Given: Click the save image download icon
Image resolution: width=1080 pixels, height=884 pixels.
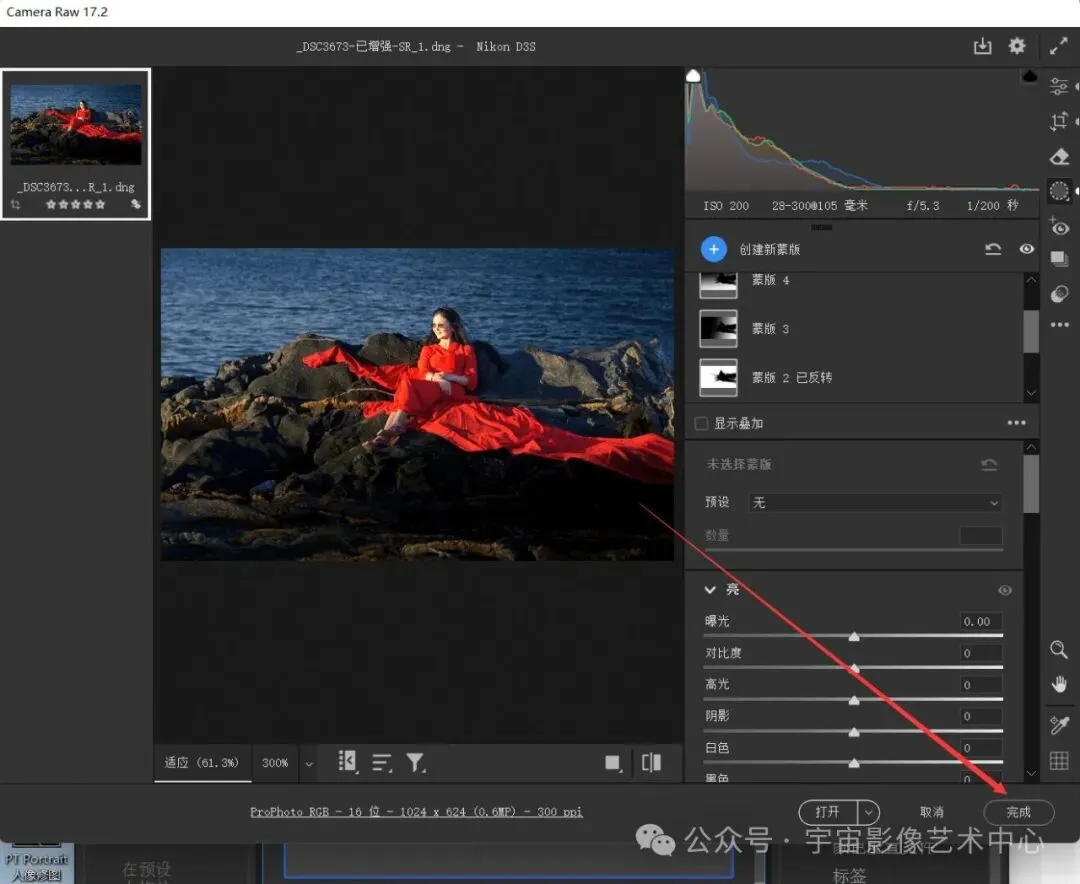Looking at the screenshot, I should coord(982,46).
